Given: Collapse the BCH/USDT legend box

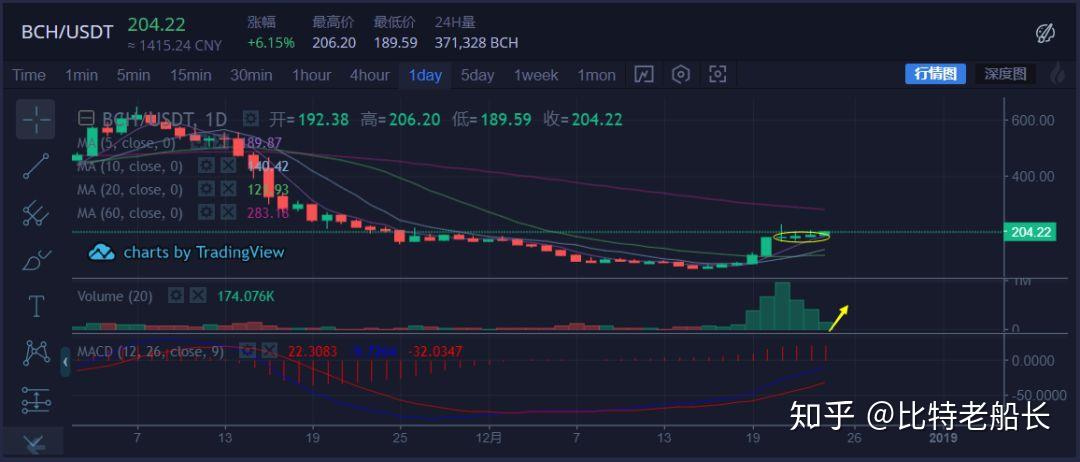Looking at the screenshot, I should point(86,119).
